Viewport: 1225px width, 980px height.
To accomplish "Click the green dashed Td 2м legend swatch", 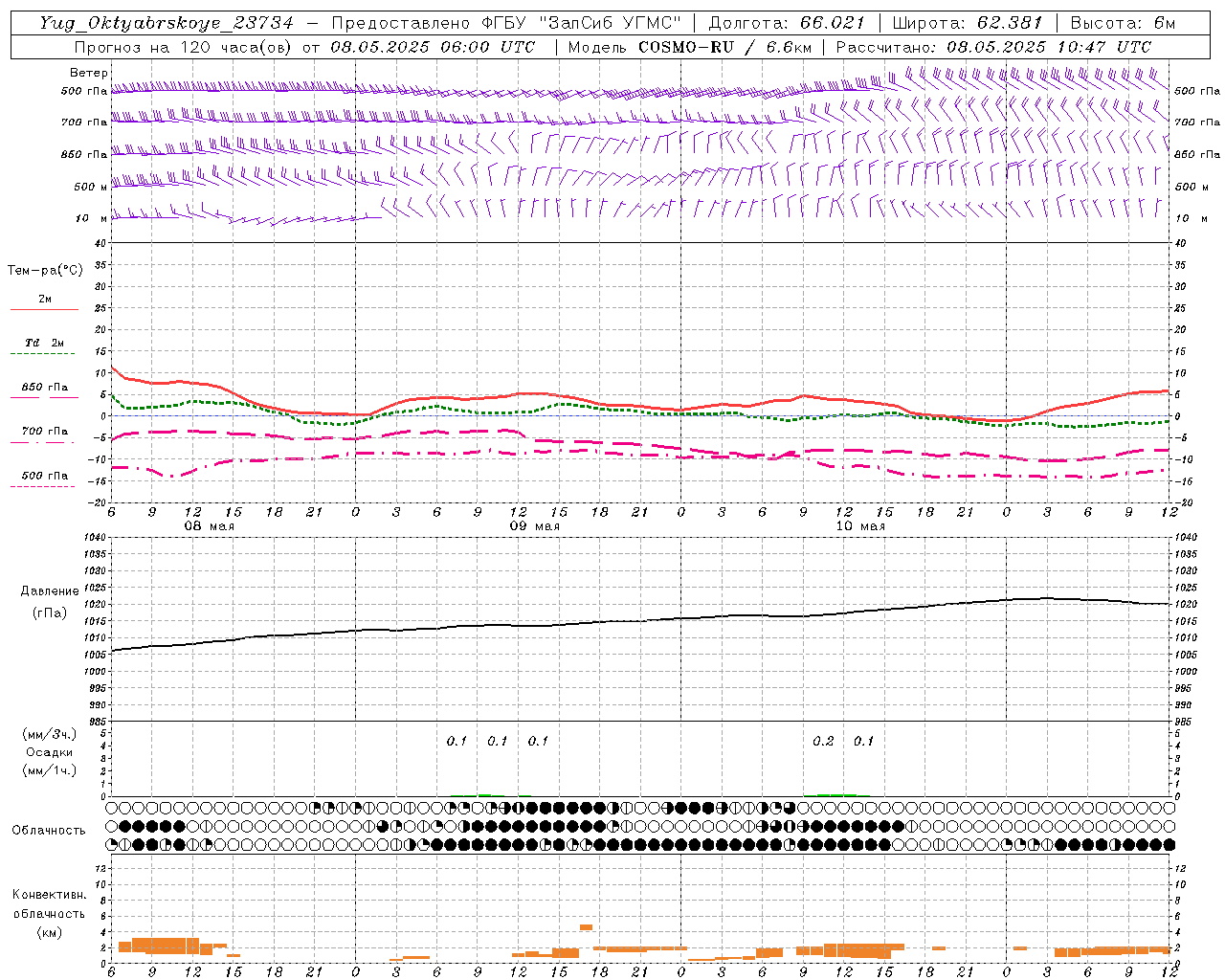I will click(x=44, y=353).
